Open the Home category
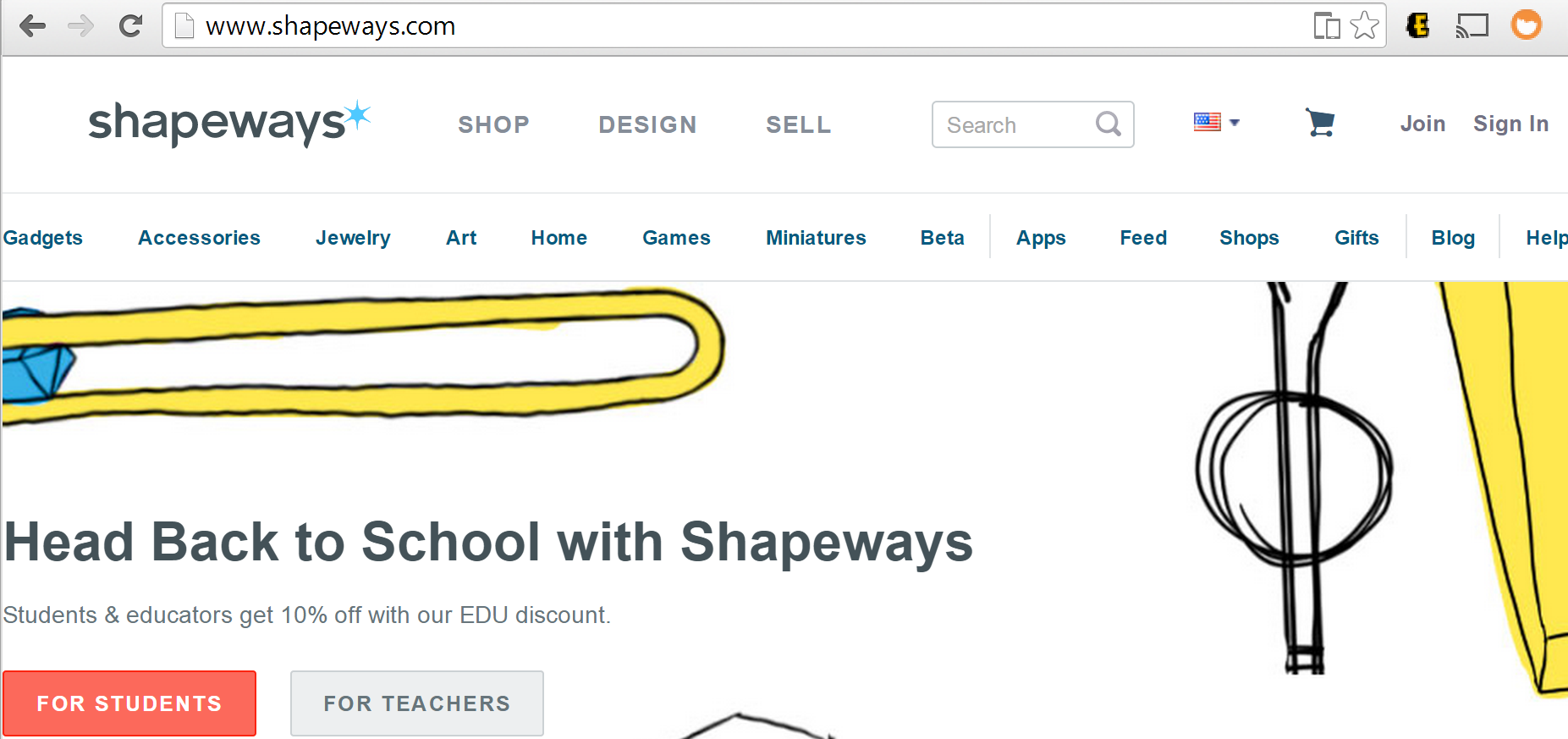Image resolution: width=1568 pixels, height=739 pixels. [559, 238]
